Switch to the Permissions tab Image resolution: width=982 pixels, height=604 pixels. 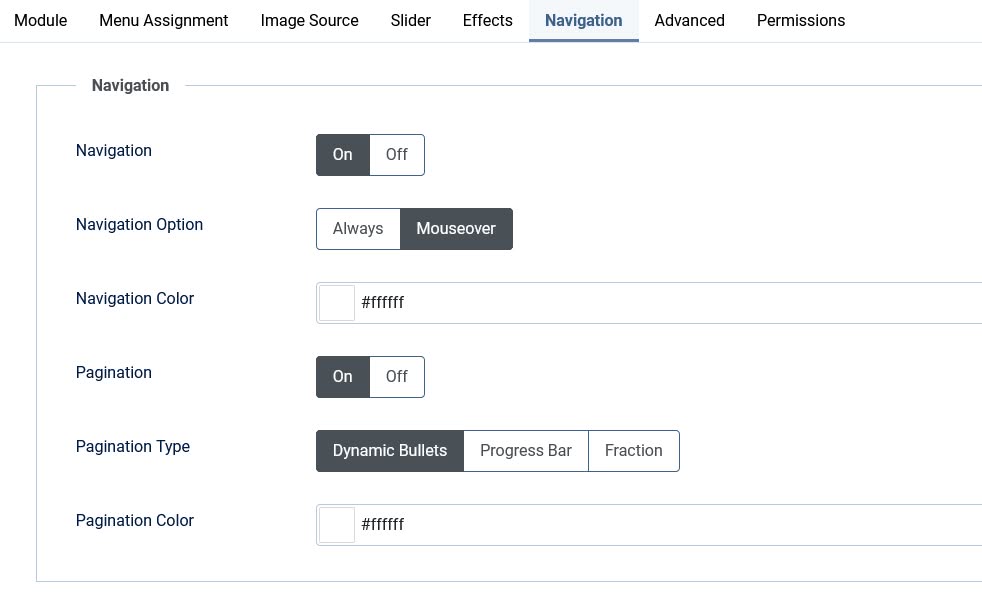pos(800,20)
